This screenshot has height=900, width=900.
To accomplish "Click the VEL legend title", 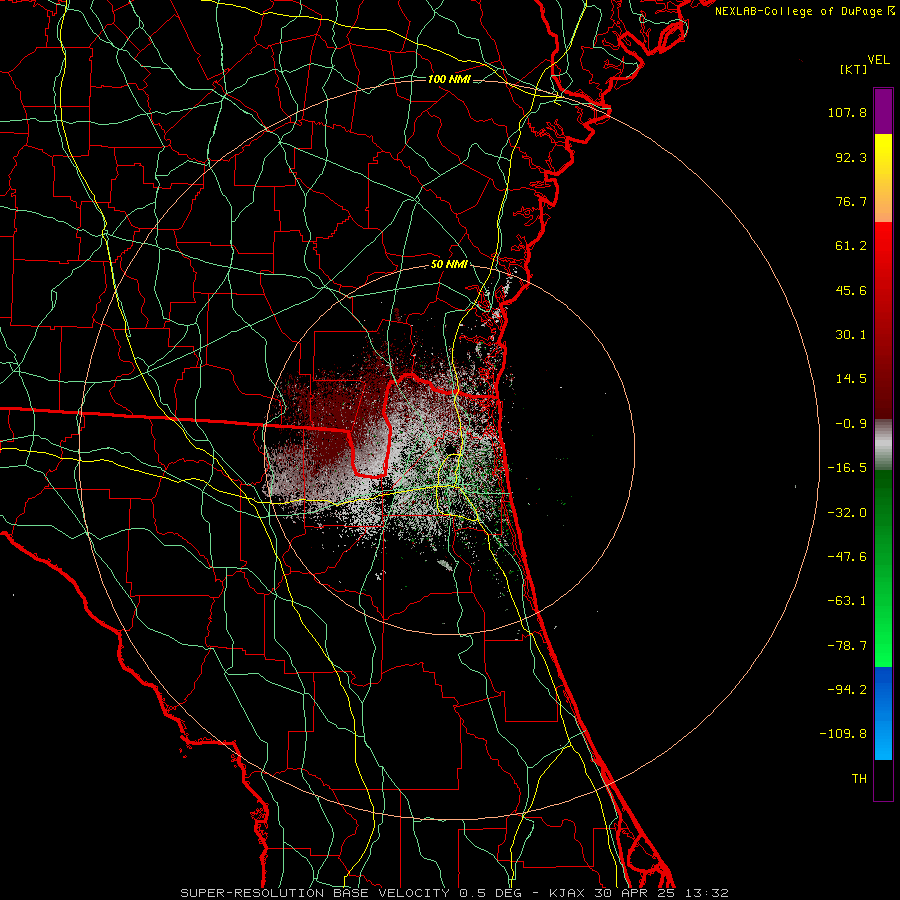I will tap(879, 60).
